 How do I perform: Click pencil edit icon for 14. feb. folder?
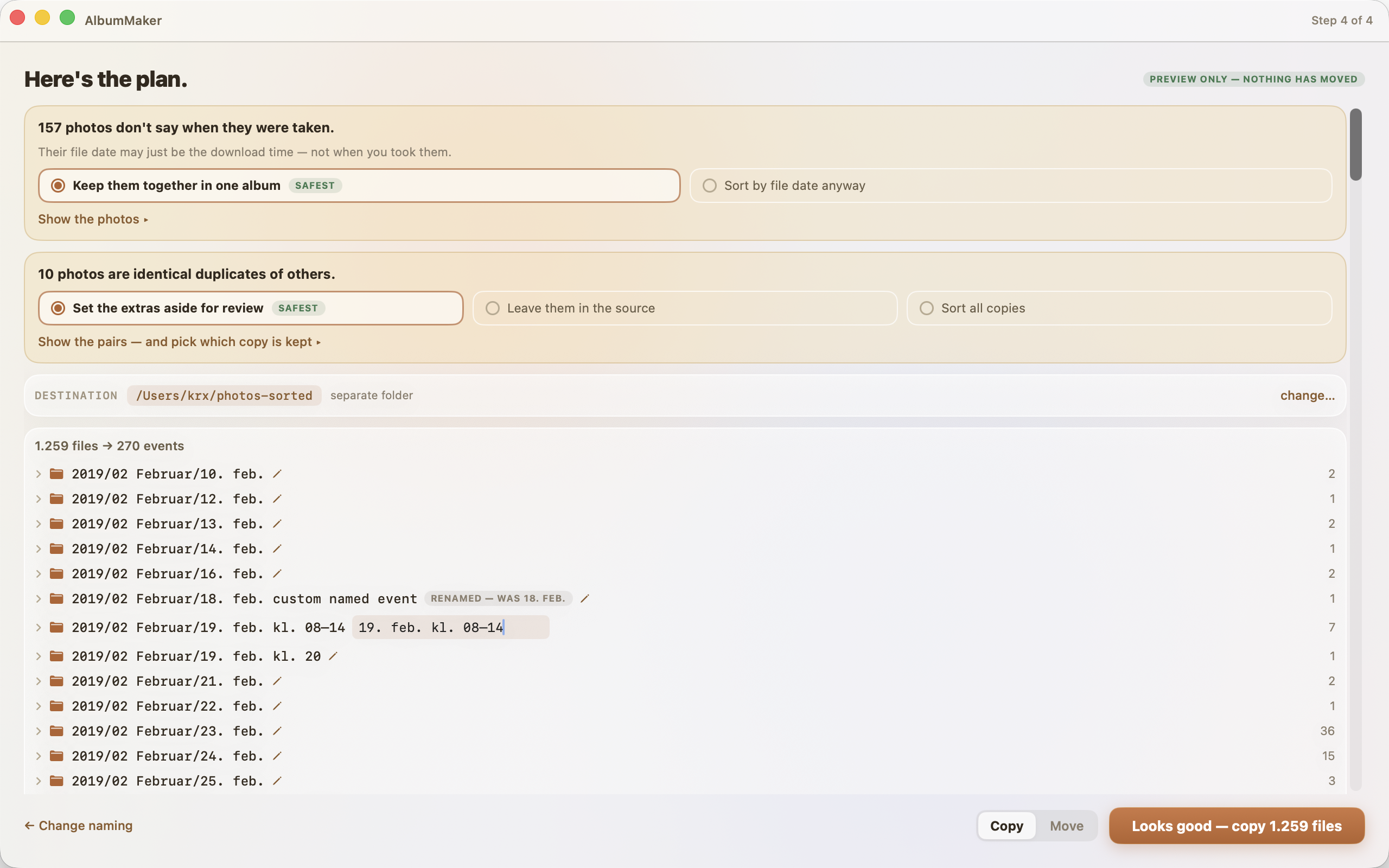coord(277,549)
